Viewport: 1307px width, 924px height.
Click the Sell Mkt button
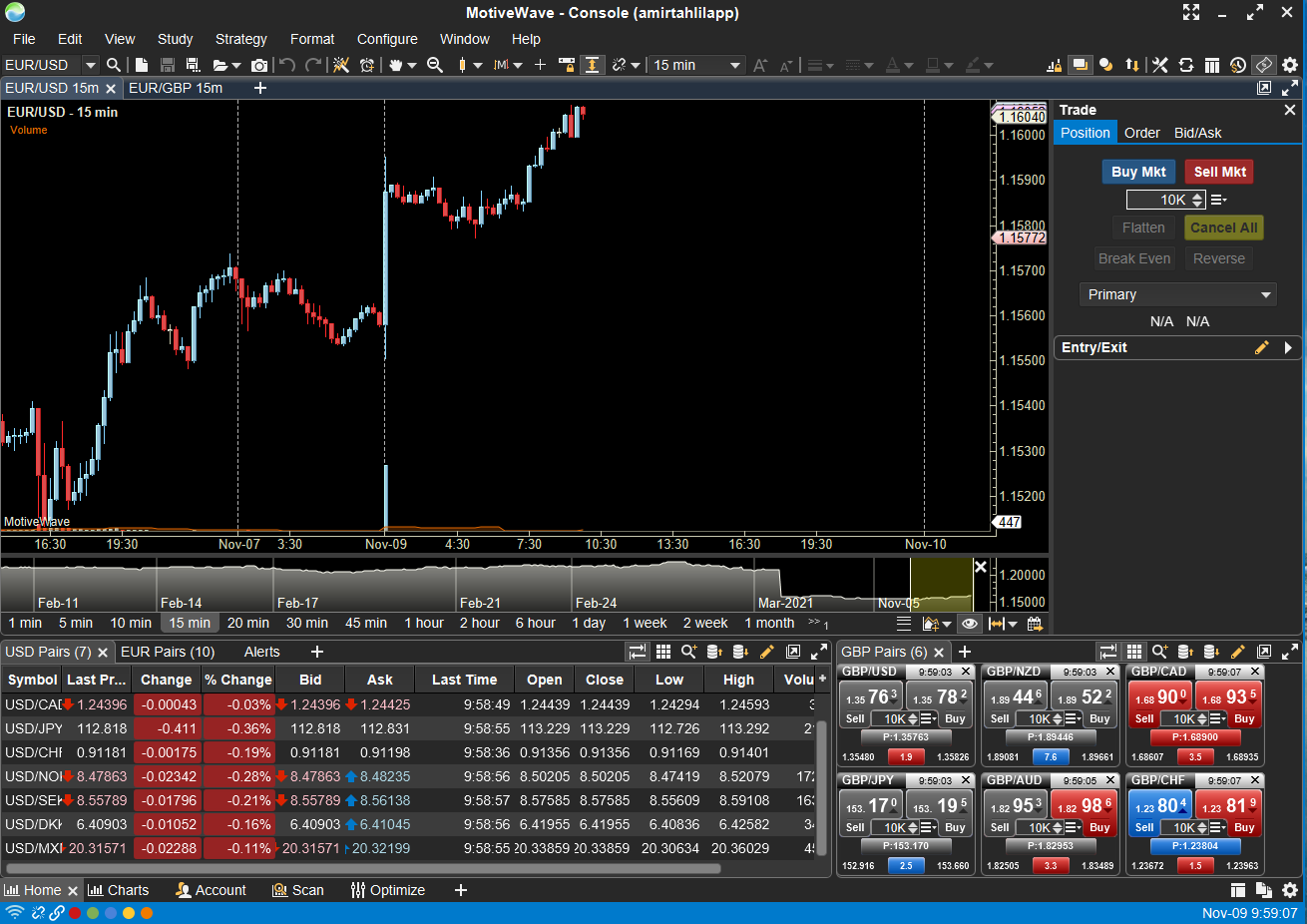[x=1219, y=172]
